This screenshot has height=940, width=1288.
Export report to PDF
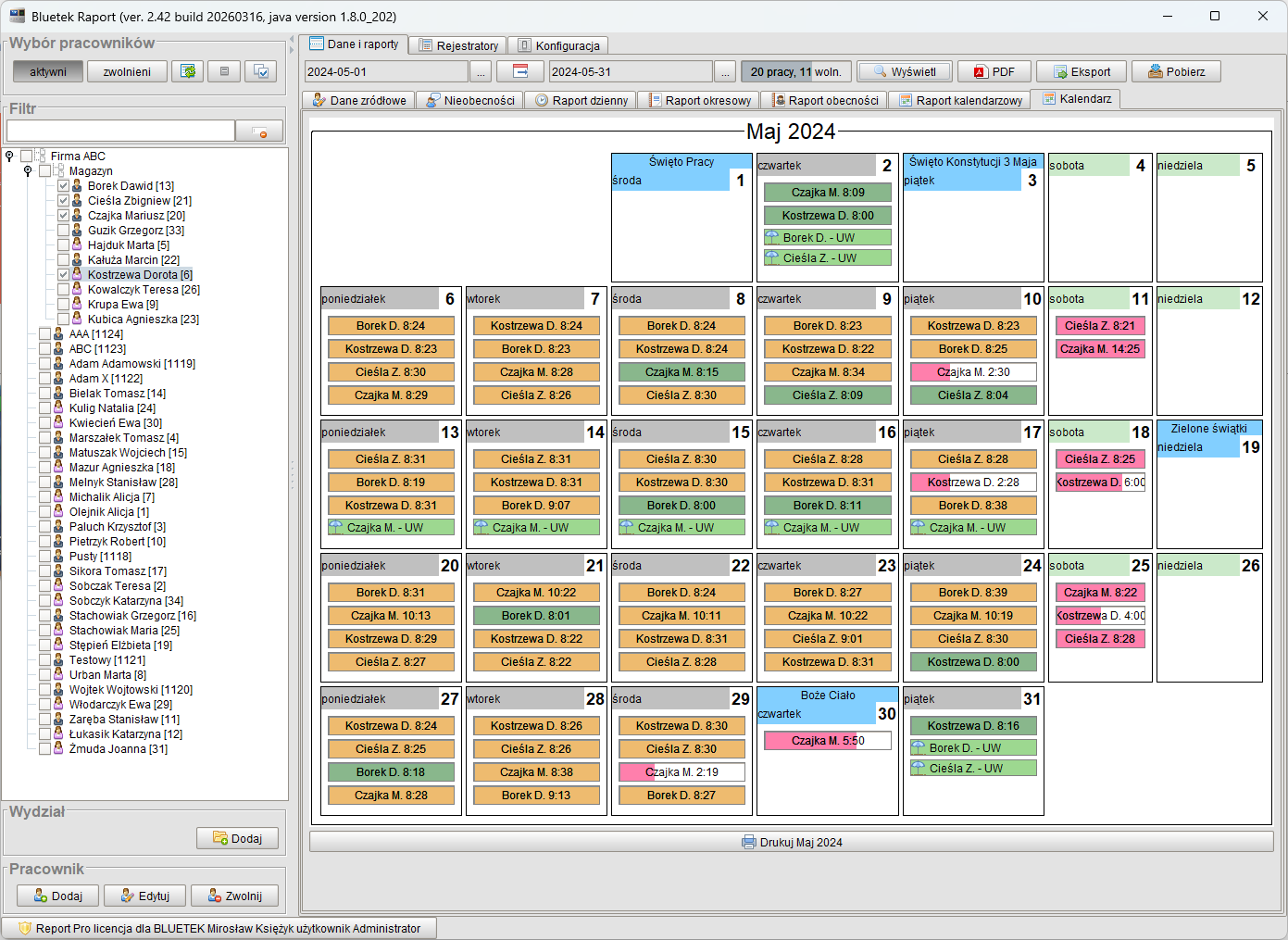pos(993,71)
